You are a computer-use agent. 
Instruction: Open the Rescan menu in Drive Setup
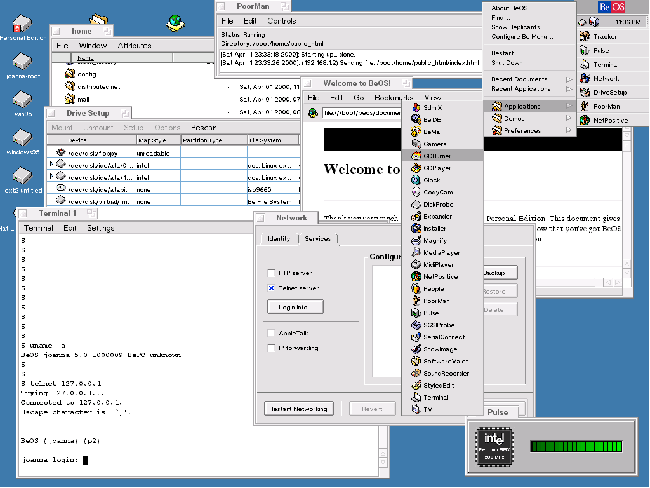point(204,128)
